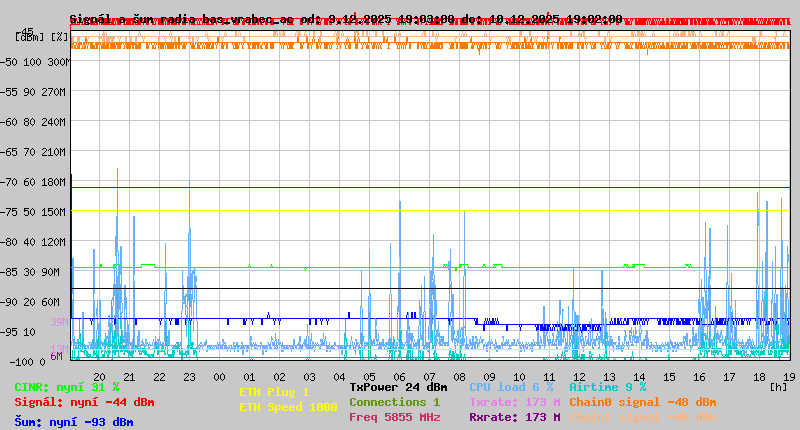Click the 'Freq 5855 MHz' legend label
The image size is (800, 430).
[x=394, y=417]
